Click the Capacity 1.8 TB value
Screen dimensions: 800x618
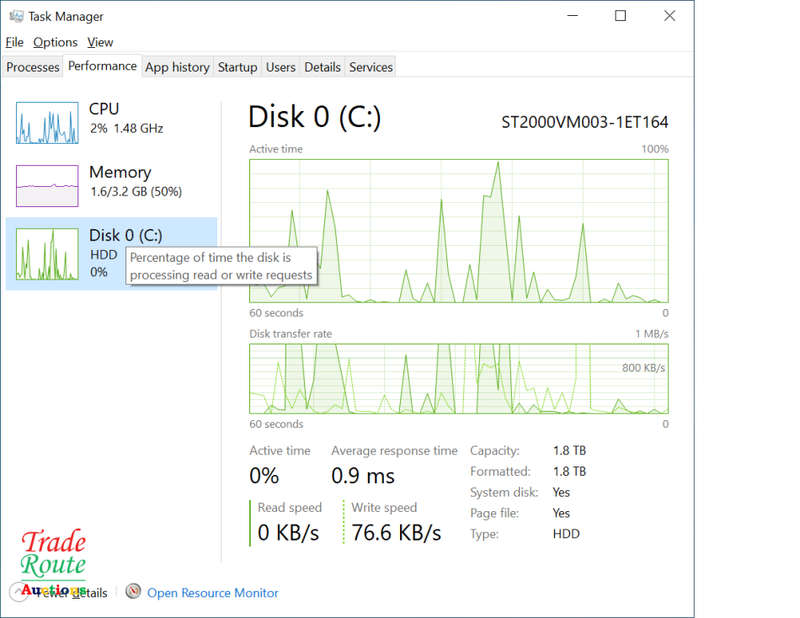[x=569, y=451]
